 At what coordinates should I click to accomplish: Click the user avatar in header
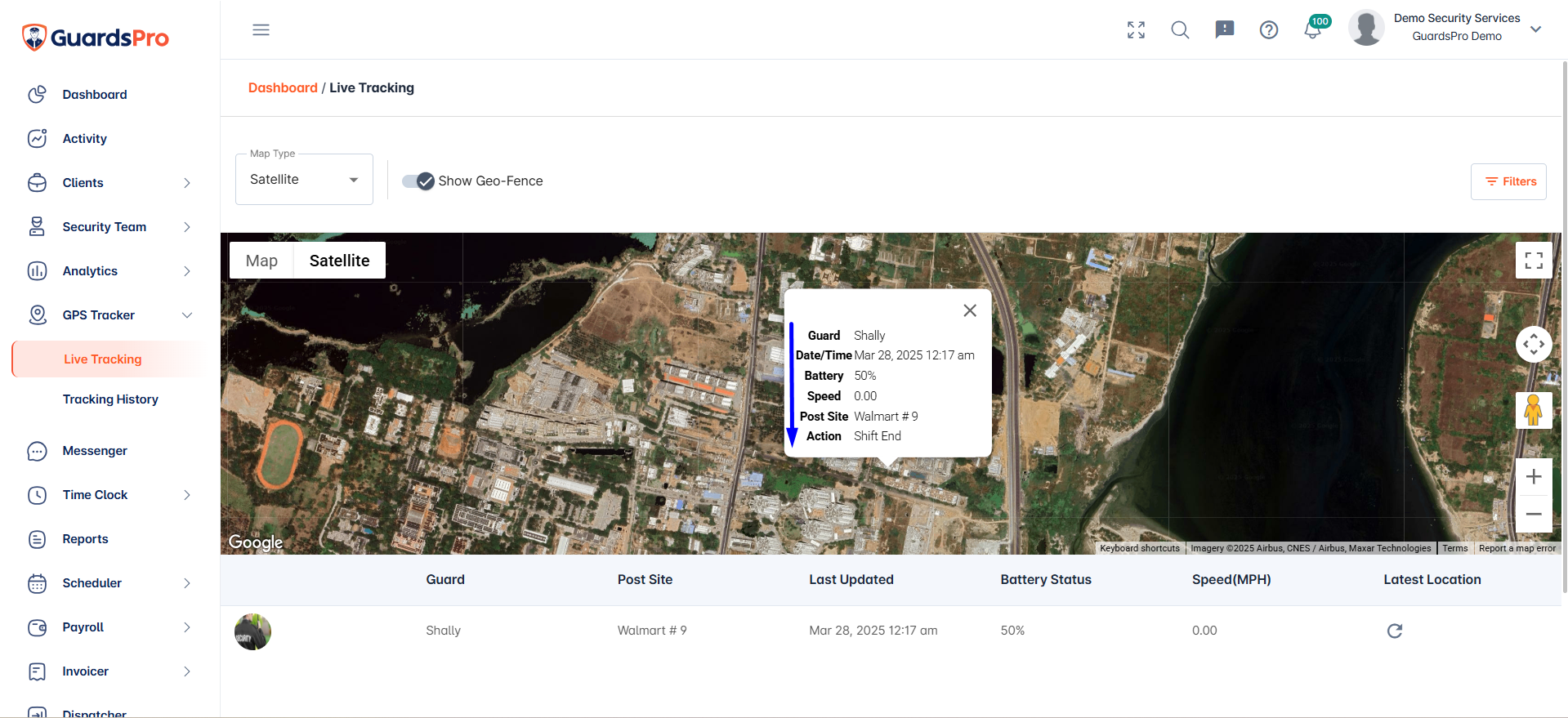(x=1365, y=28)
